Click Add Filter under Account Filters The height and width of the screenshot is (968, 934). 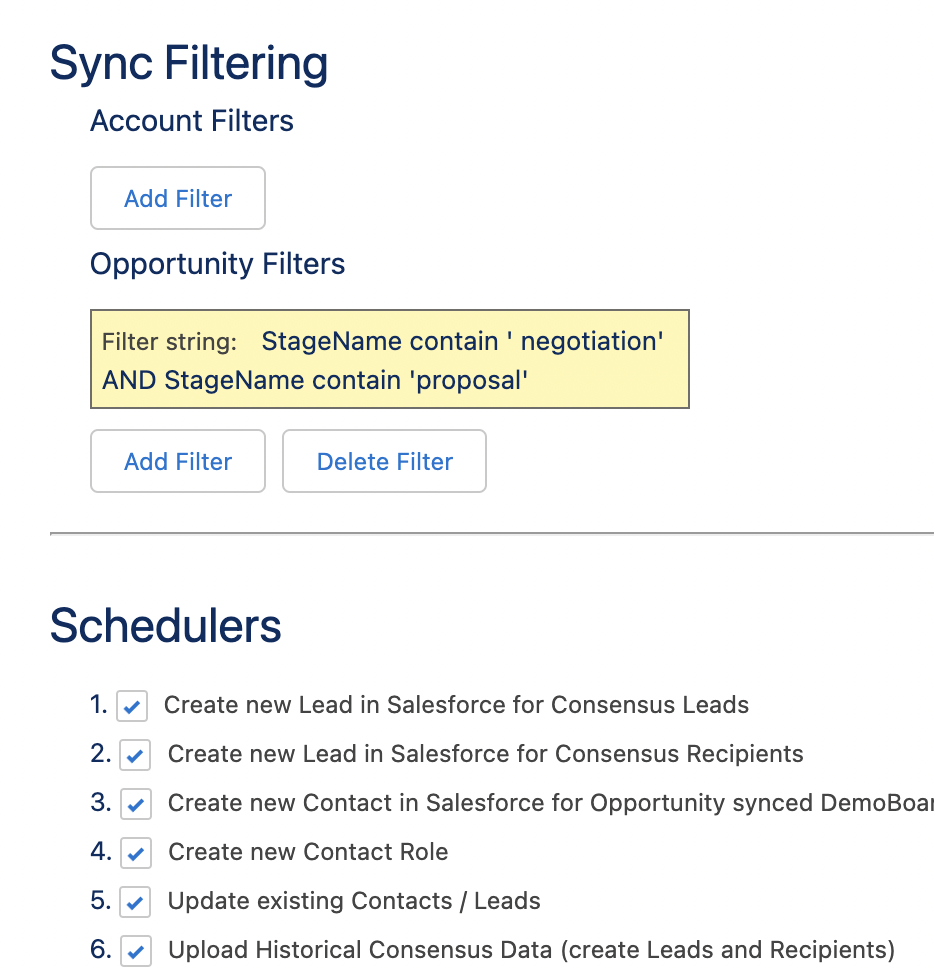[x=177, y=198]
